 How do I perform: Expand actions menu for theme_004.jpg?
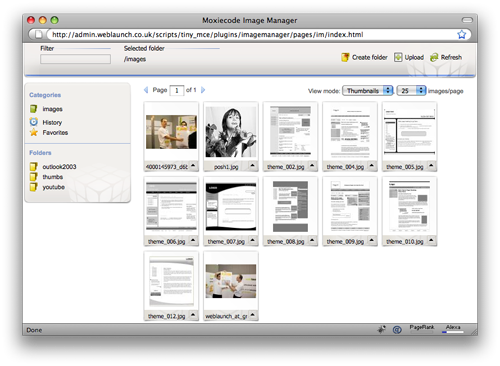tap(372, 166)
